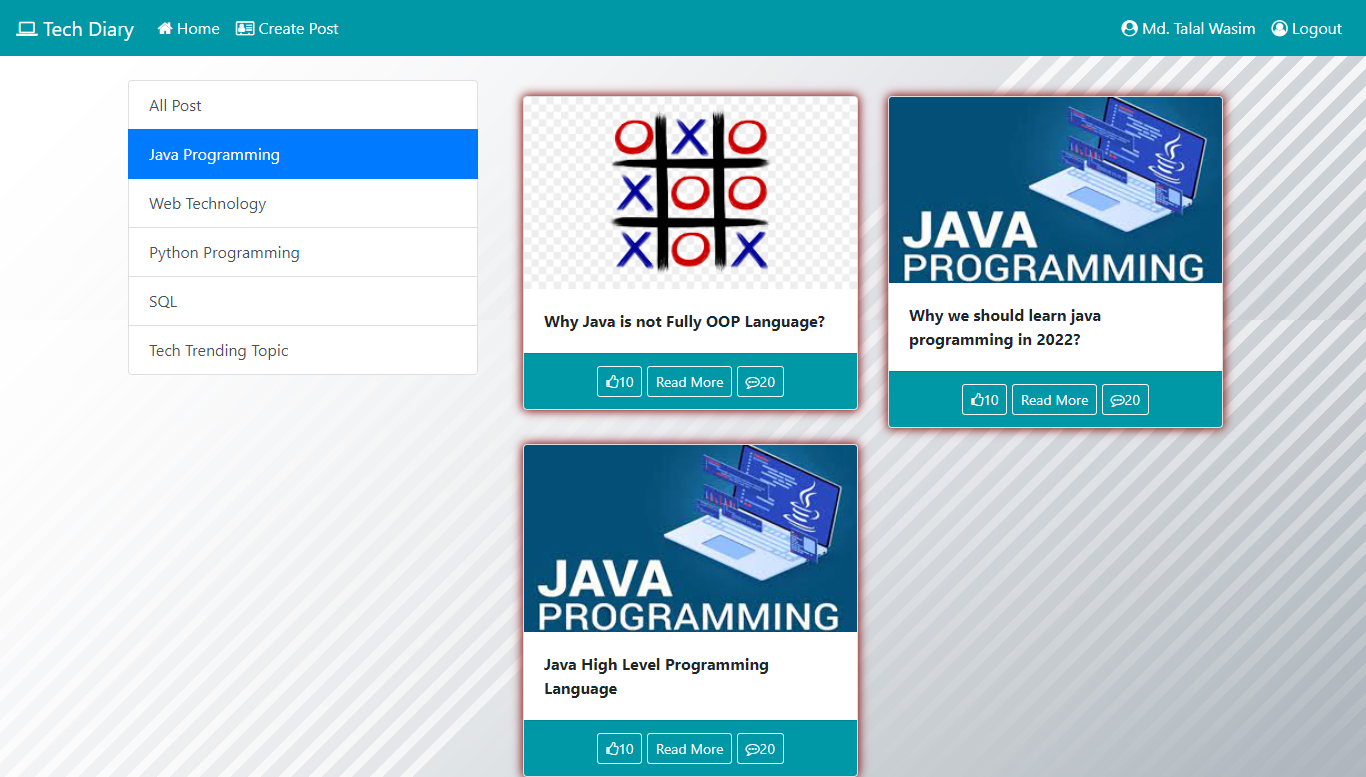Open Create Post page
The height and width of the screenshot is (777, 1366).
[x=287, y=29]
